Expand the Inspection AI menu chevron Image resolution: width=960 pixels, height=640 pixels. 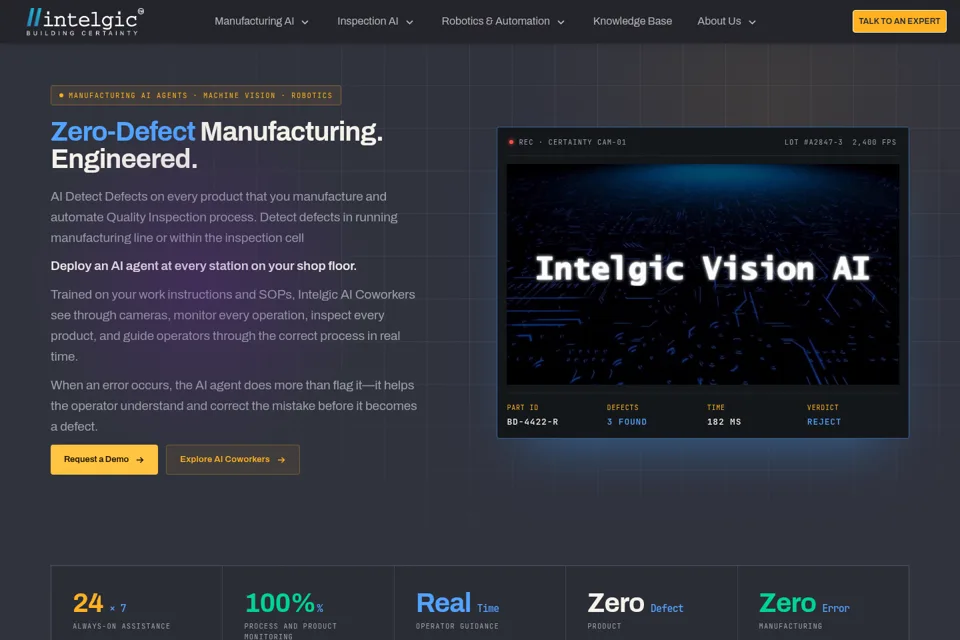point(410,22)
